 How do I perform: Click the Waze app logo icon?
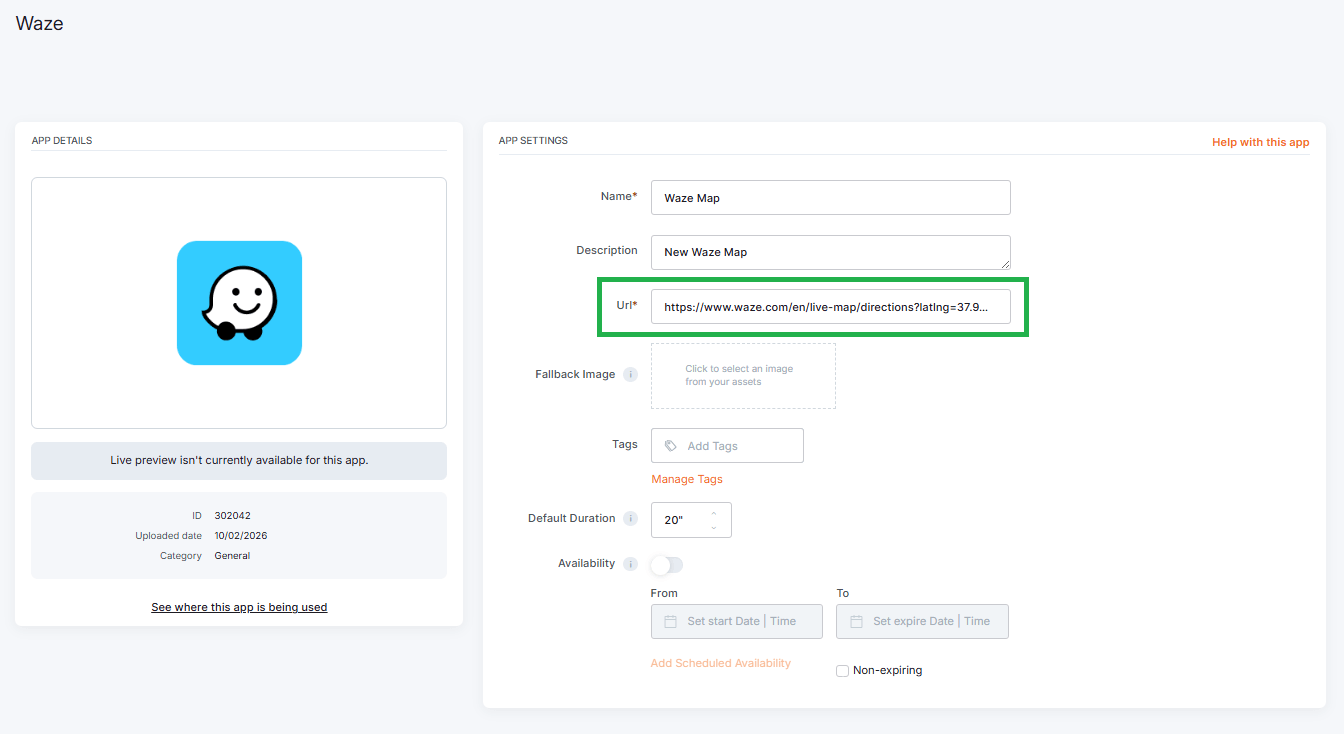pyautogui.click(x=239, y=303)
